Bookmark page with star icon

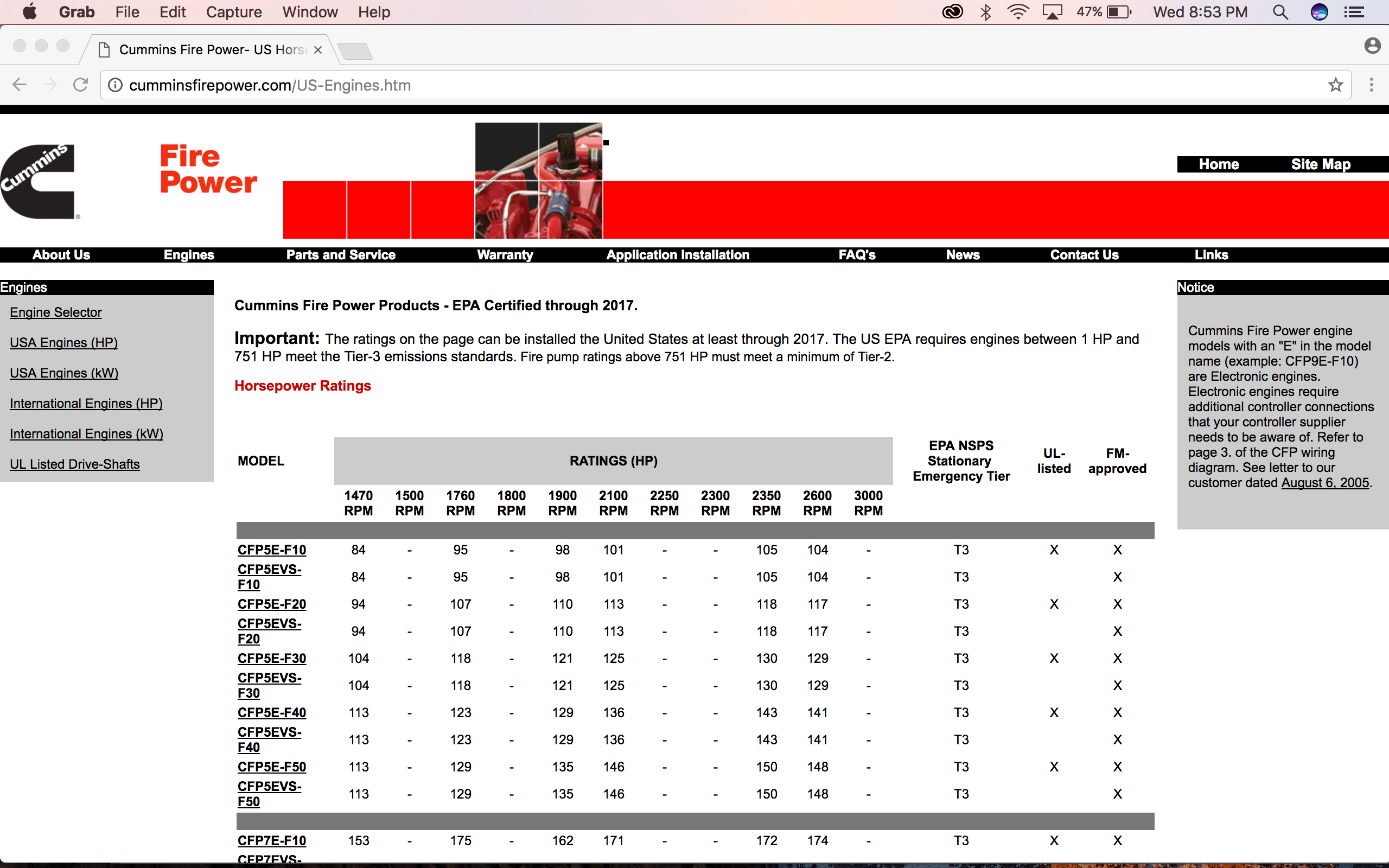click(x=1335, y=85)
